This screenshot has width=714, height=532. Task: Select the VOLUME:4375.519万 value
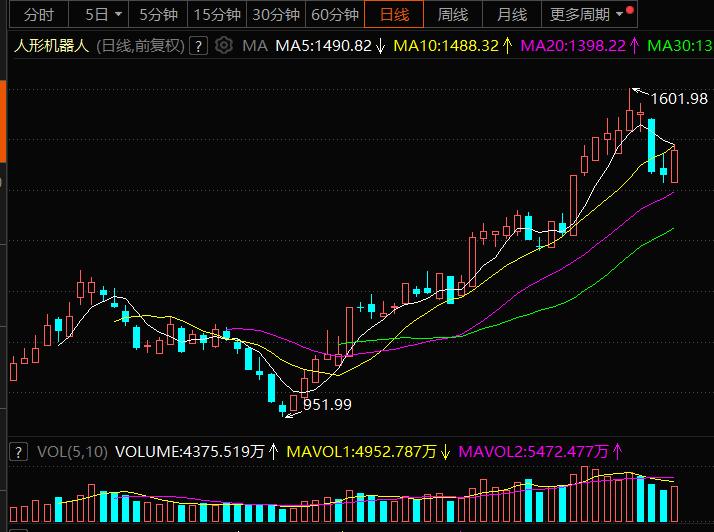189,451
